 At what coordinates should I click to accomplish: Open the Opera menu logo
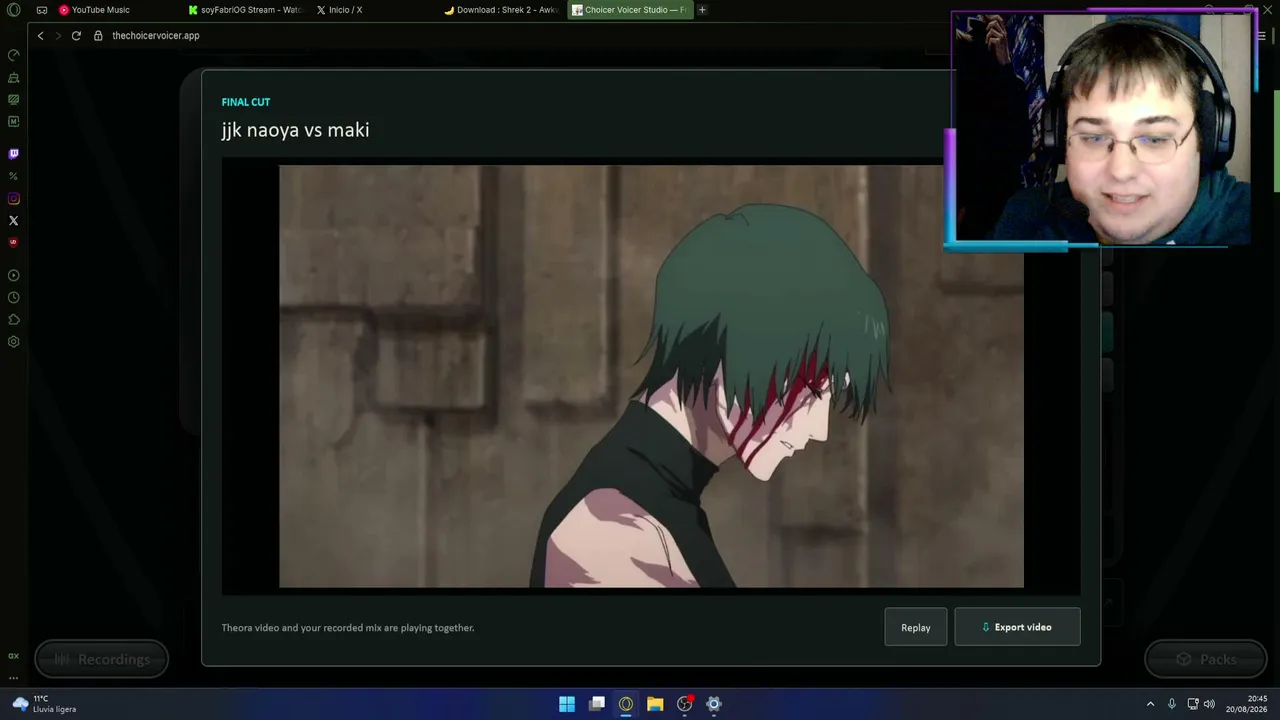click(x=14, y=10)
